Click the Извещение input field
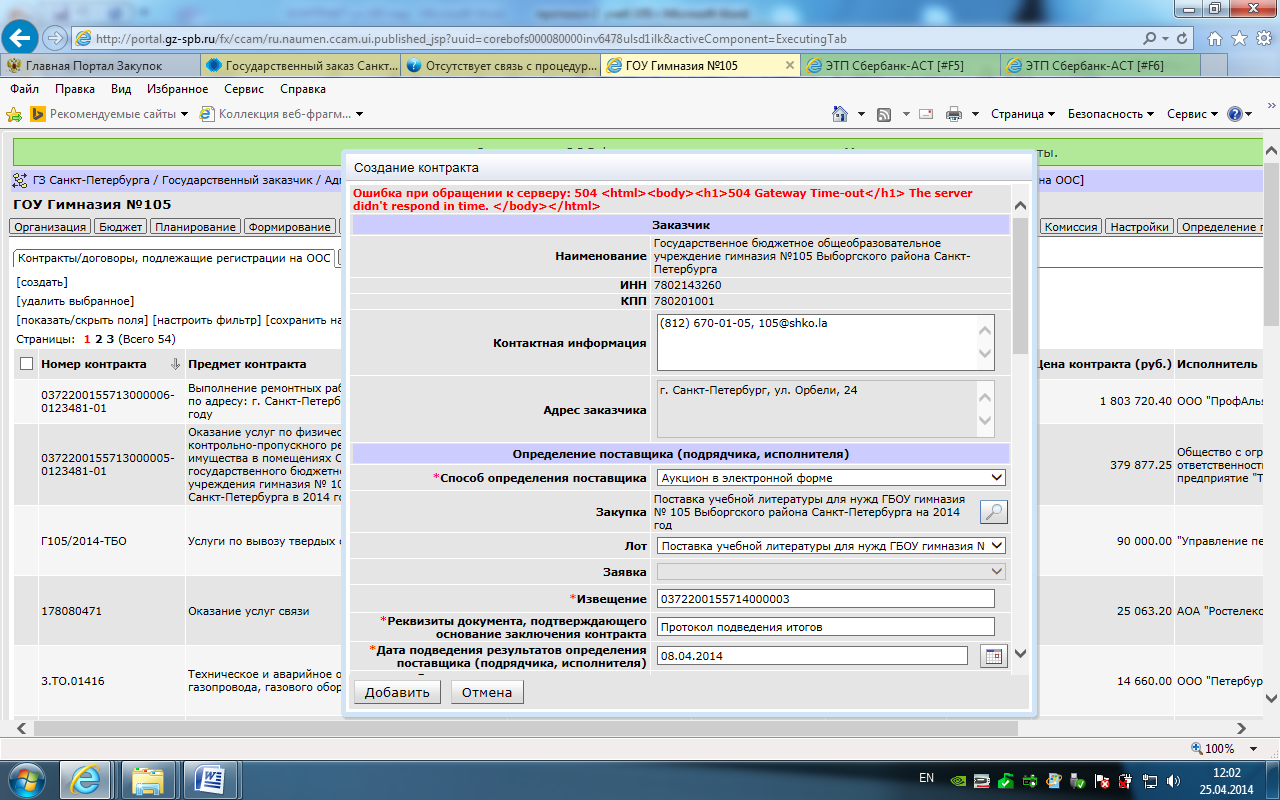This screenshot has width=1280, height=800. [825, 599]
